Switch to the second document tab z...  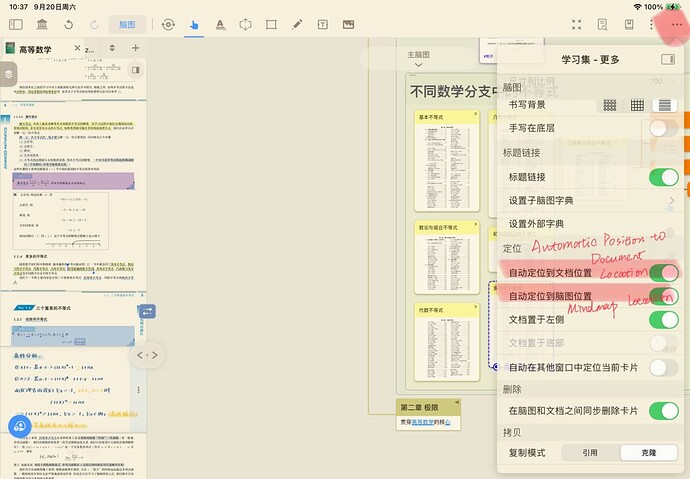pos(90,49)
